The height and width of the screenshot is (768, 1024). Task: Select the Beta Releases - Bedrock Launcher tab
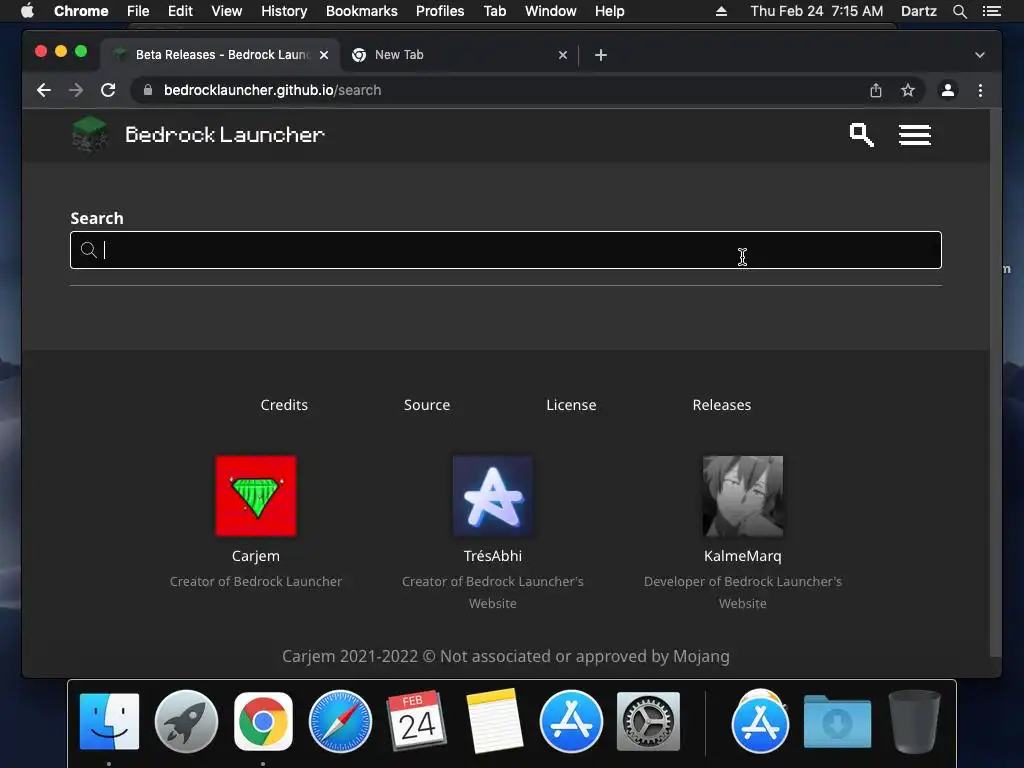[x=221, y=55]
